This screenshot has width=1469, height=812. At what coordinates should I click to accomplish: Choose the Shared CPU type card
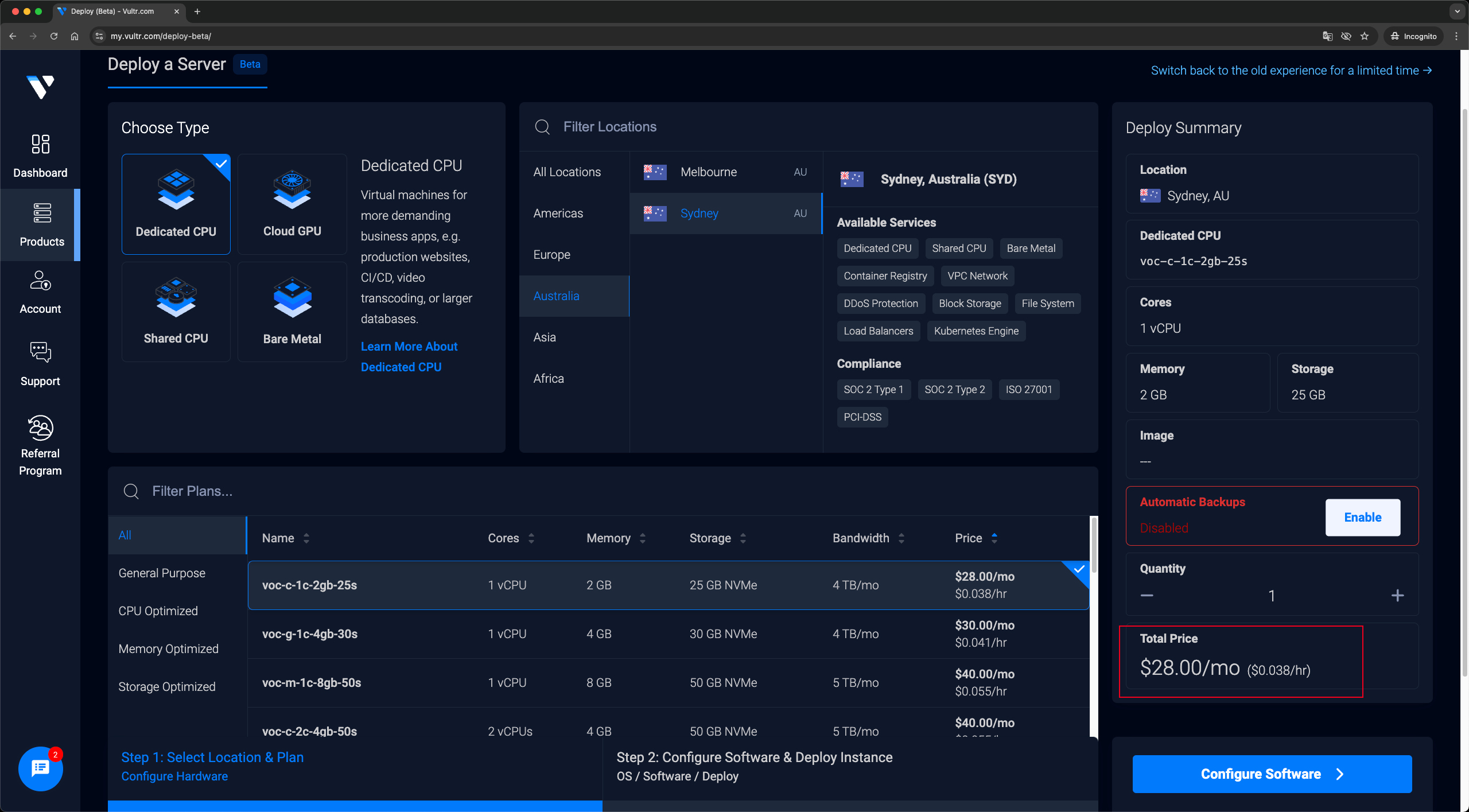click(176, 312)
